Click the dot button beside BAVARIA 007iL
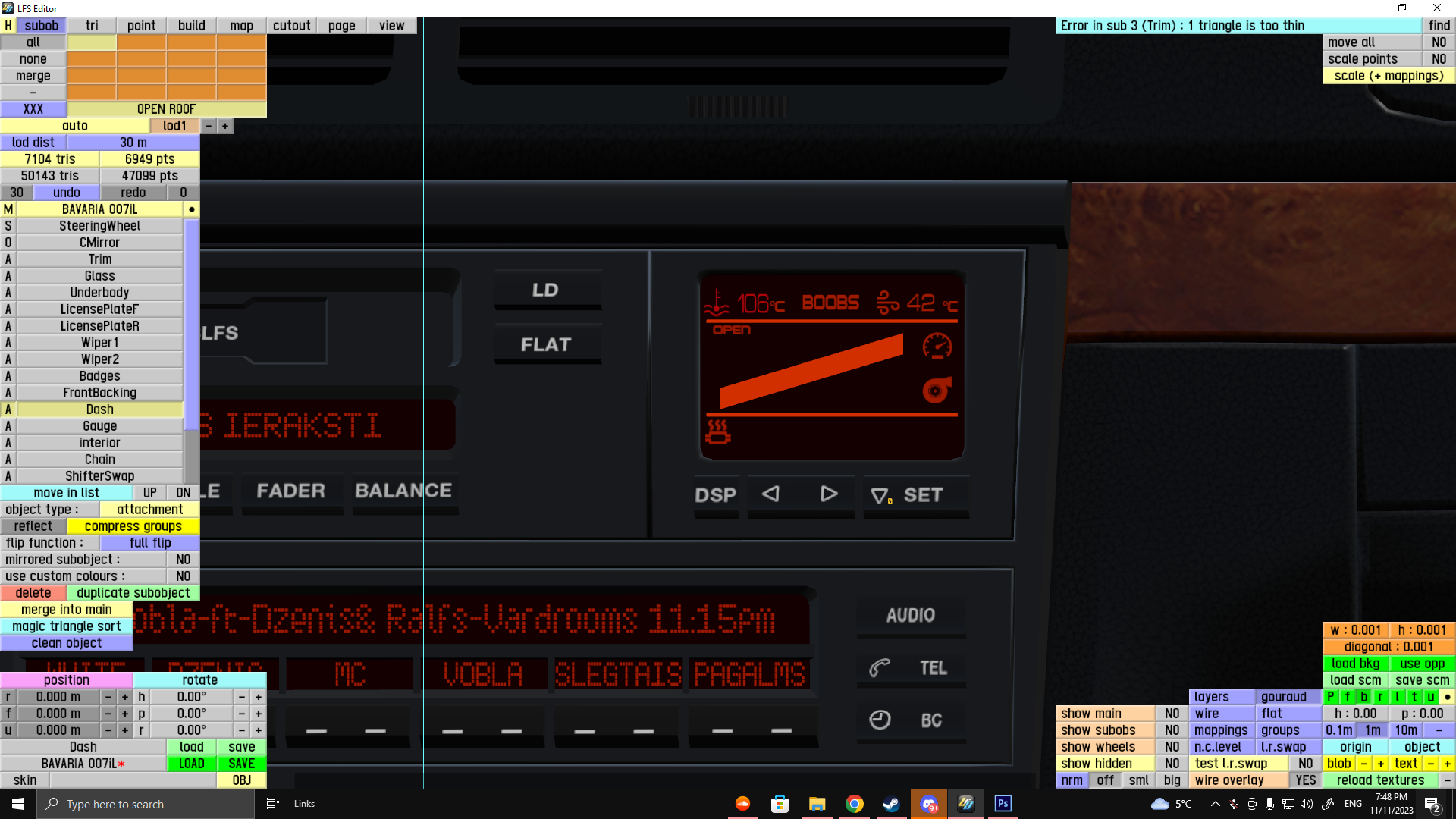 click(191, 209)
